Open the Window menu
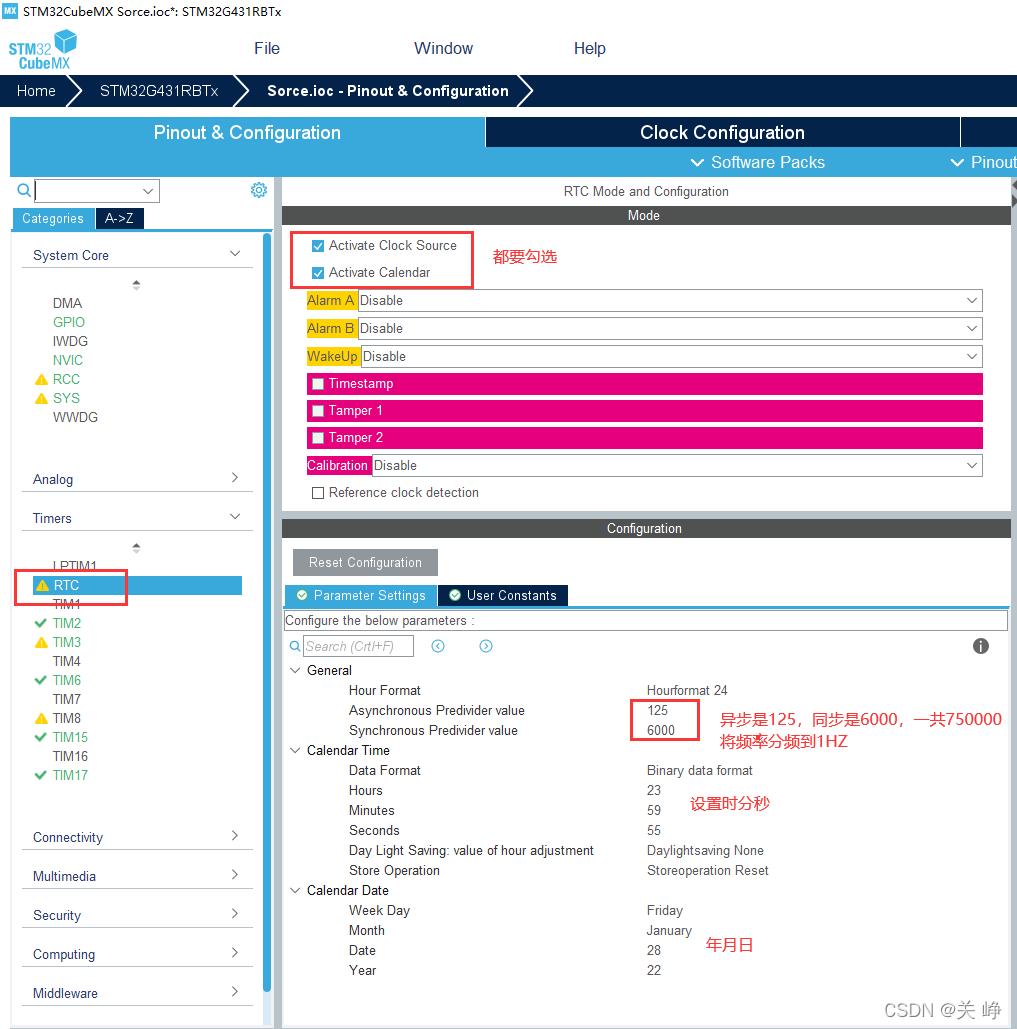1017x1029 pixels. 443,49
